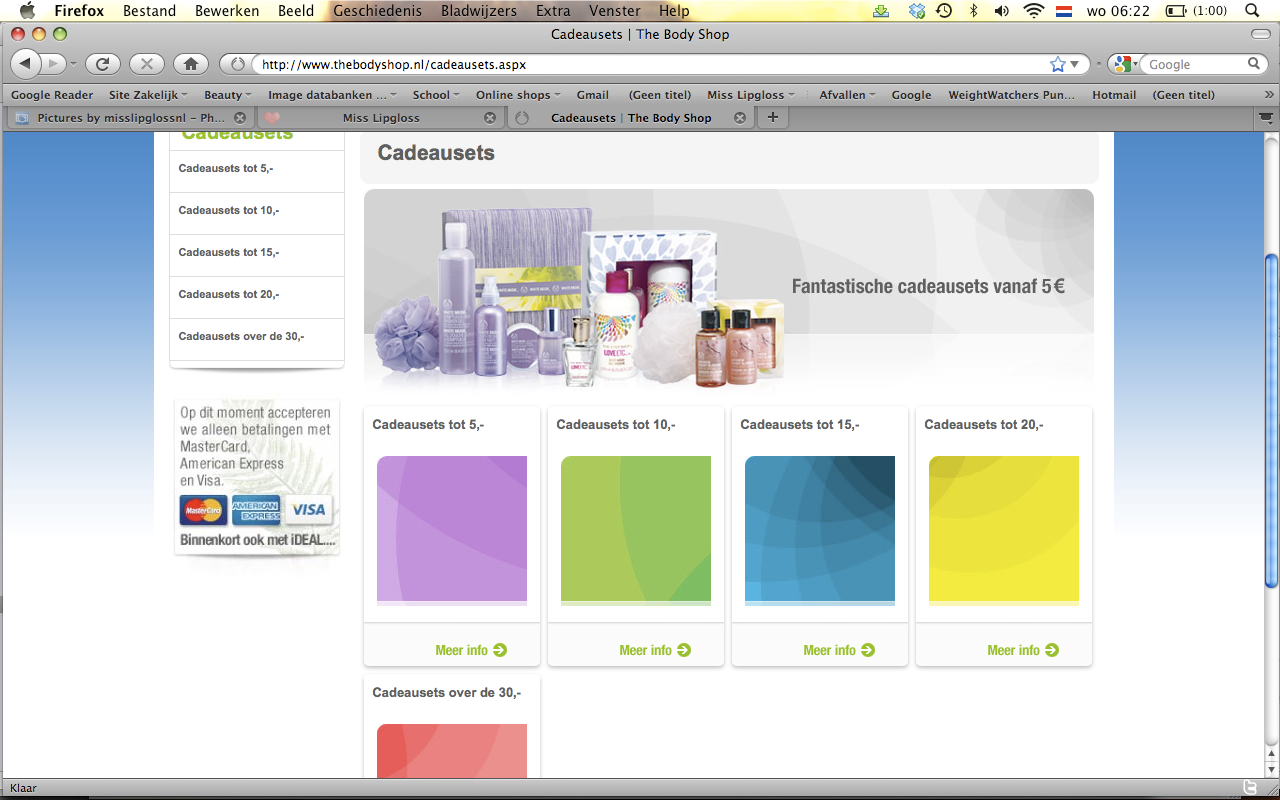Go back with the Back arrow button
Image resolution: width=1280 pixels, height=800 pixels.
tap(25, 64)
